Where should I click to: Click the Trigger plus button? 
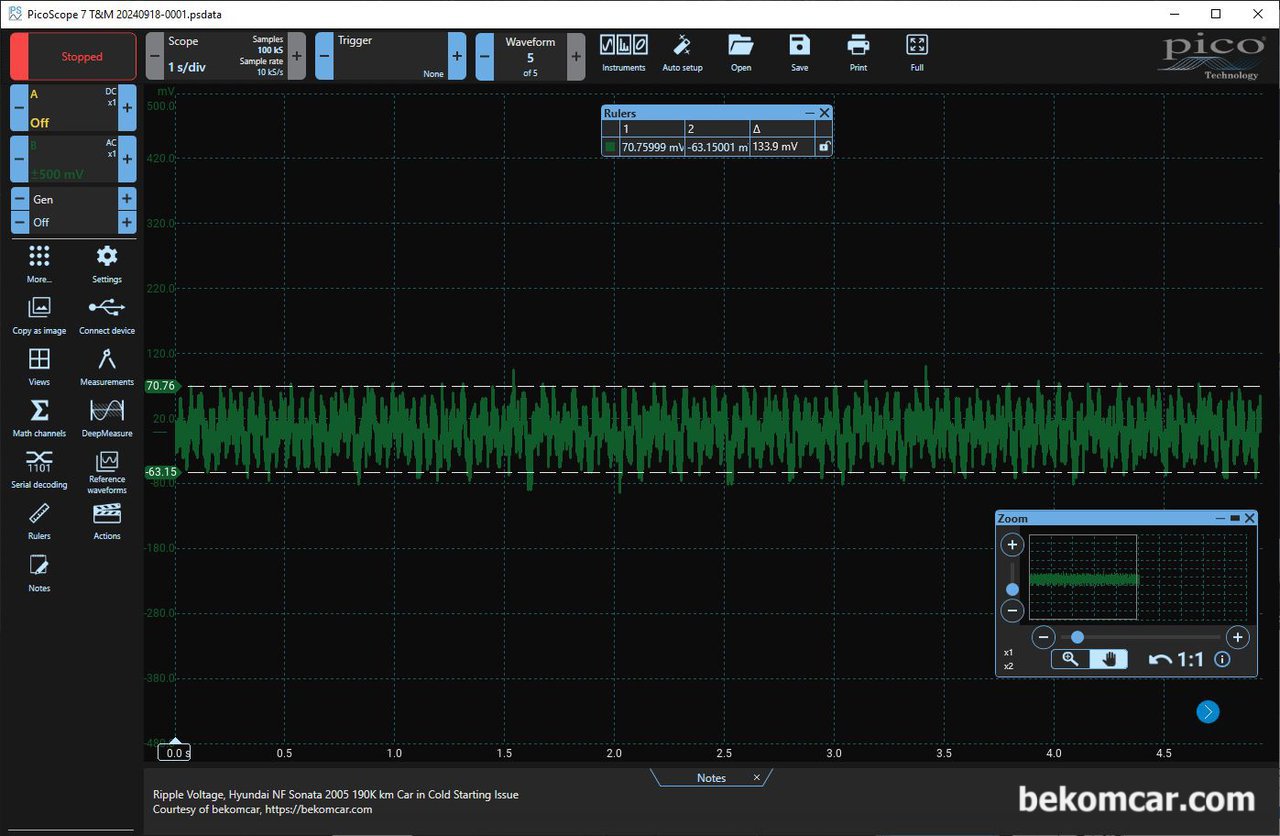point(457,56)
